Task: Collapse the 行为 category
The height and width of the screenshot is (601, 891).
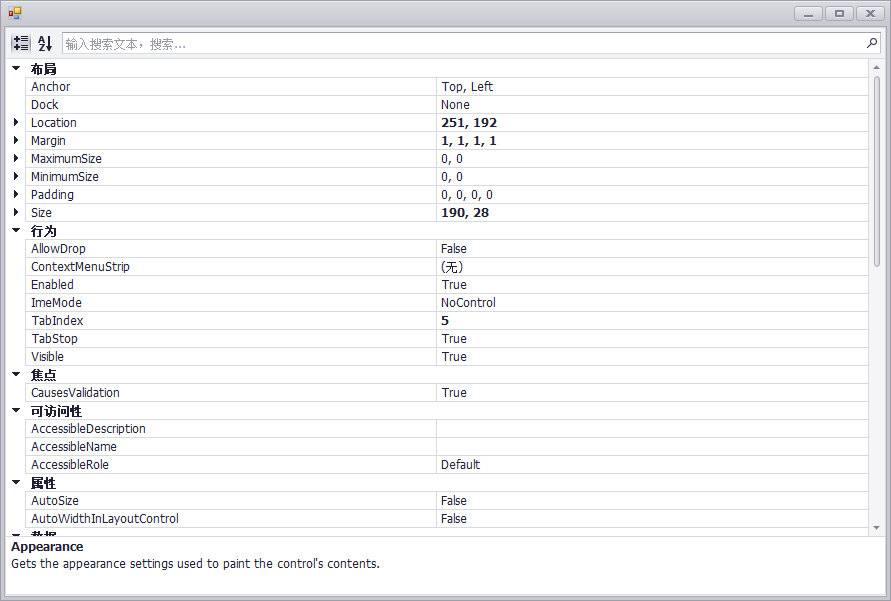Action: 16,231
